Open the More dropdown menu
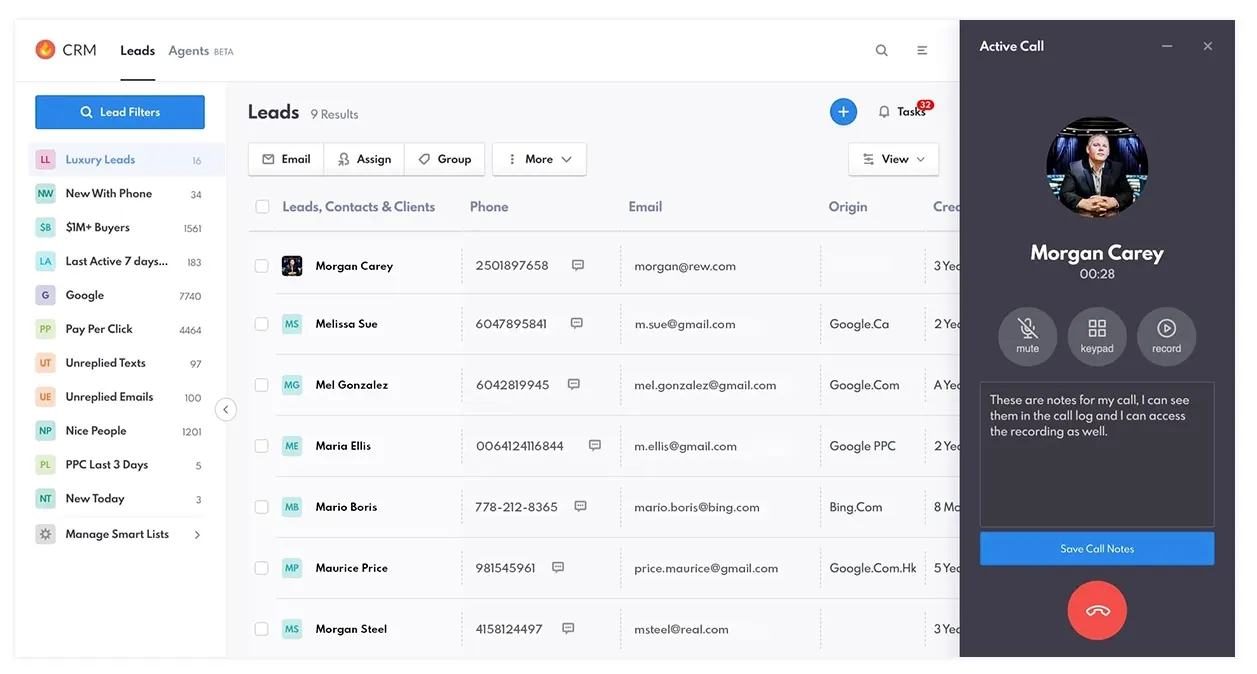Viewport: 1257px width, 674px height. (x=539, y=159)
